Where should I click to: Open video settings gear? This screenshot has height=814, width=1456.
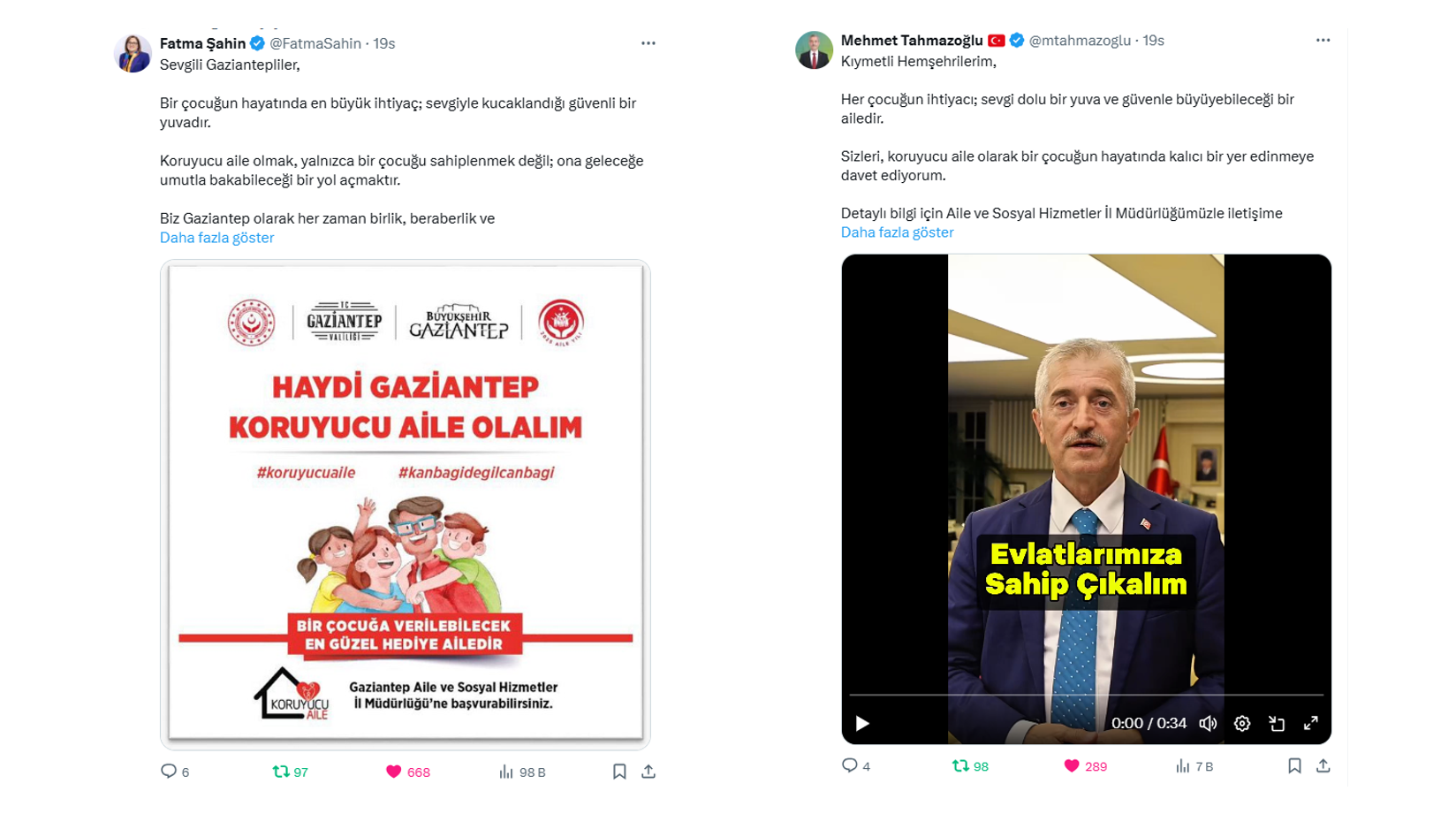tap(1242, 724)
